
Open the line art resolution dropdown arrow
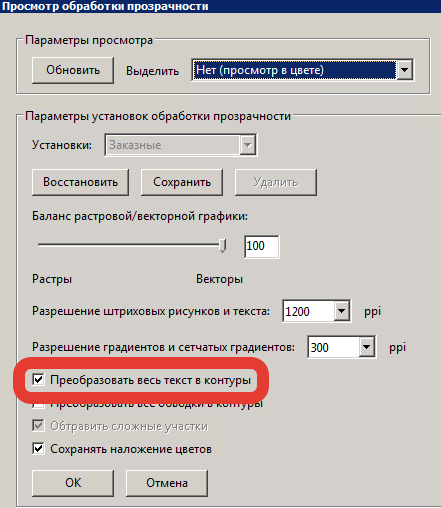coord(341,311)
